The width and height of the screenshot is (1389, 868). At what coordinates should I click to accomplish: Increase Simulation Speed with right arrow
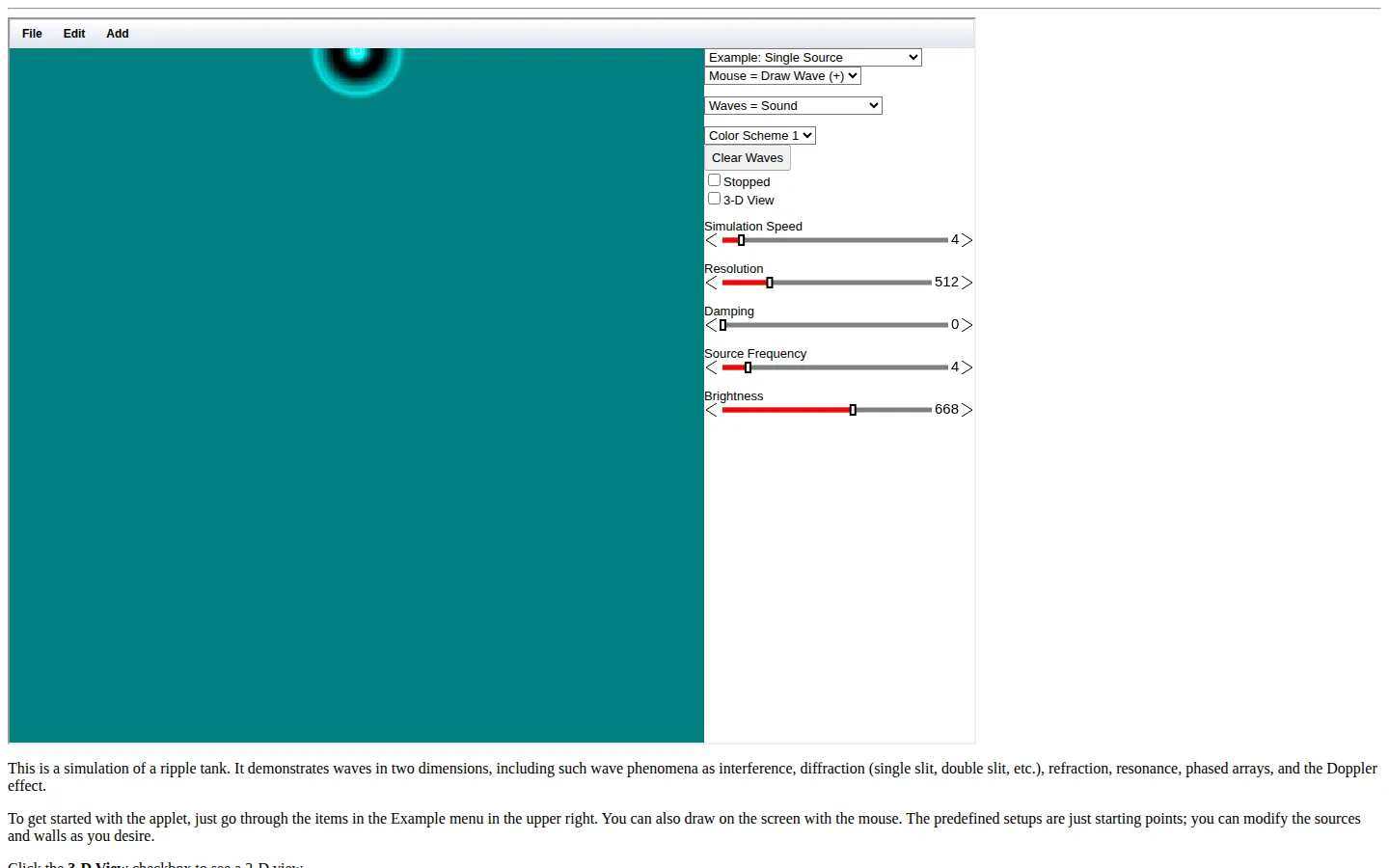967,240
